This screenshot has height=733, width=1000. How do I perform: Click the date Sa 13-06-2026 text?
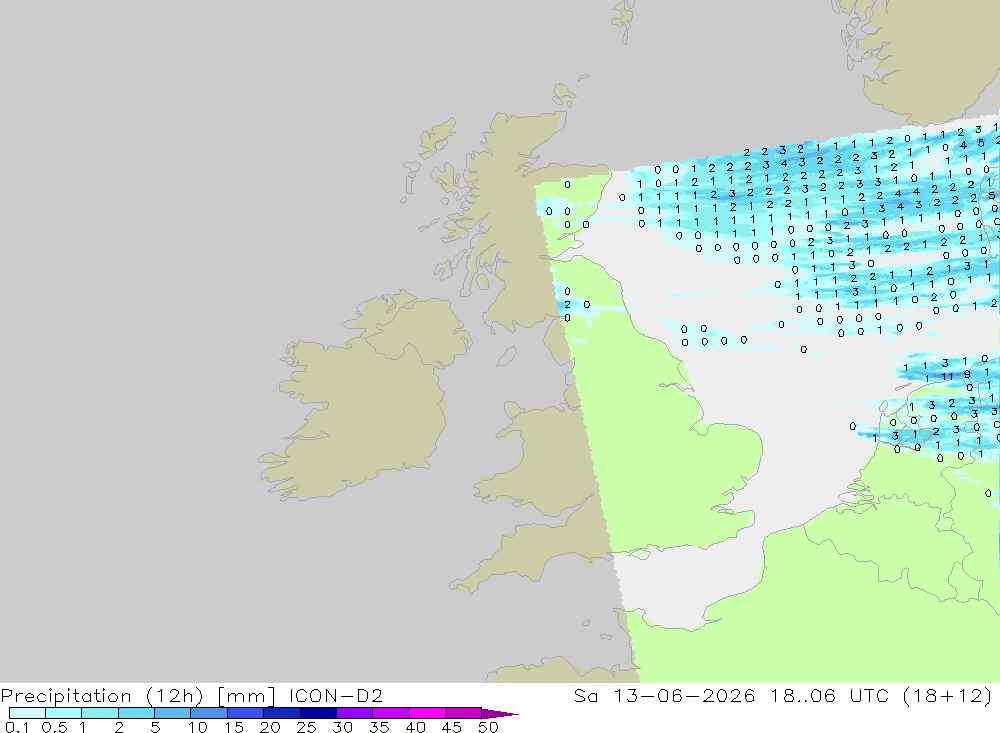tap(664, 695)
